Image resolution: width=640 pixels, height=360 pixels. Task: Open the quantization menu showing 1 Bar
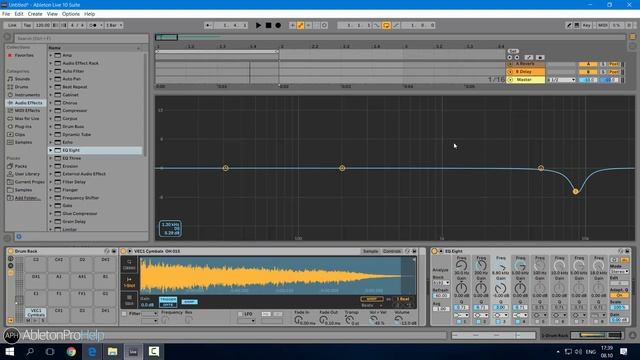pos(114,25)
